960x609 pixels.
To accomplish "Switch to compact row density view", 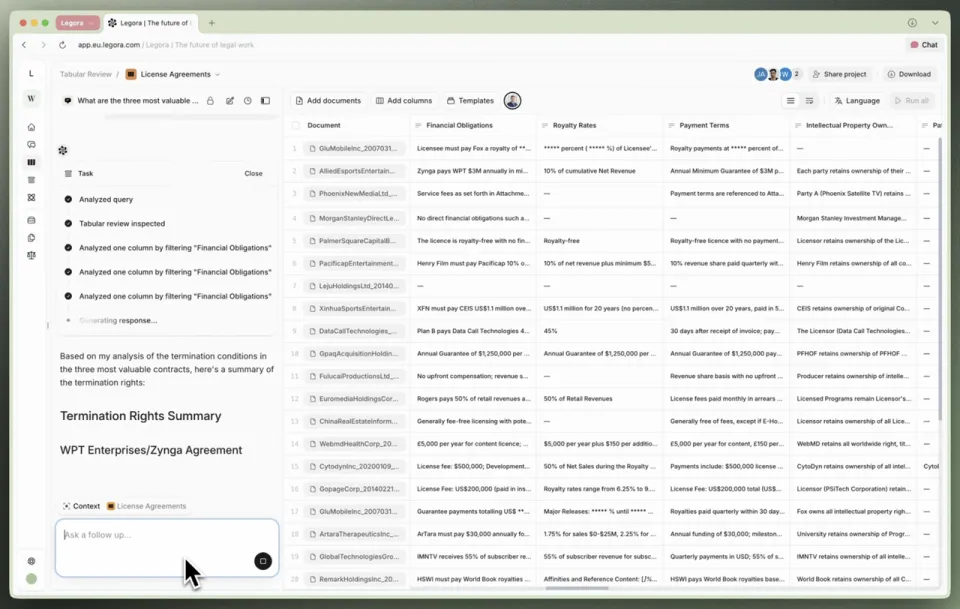I will [790, 101].
